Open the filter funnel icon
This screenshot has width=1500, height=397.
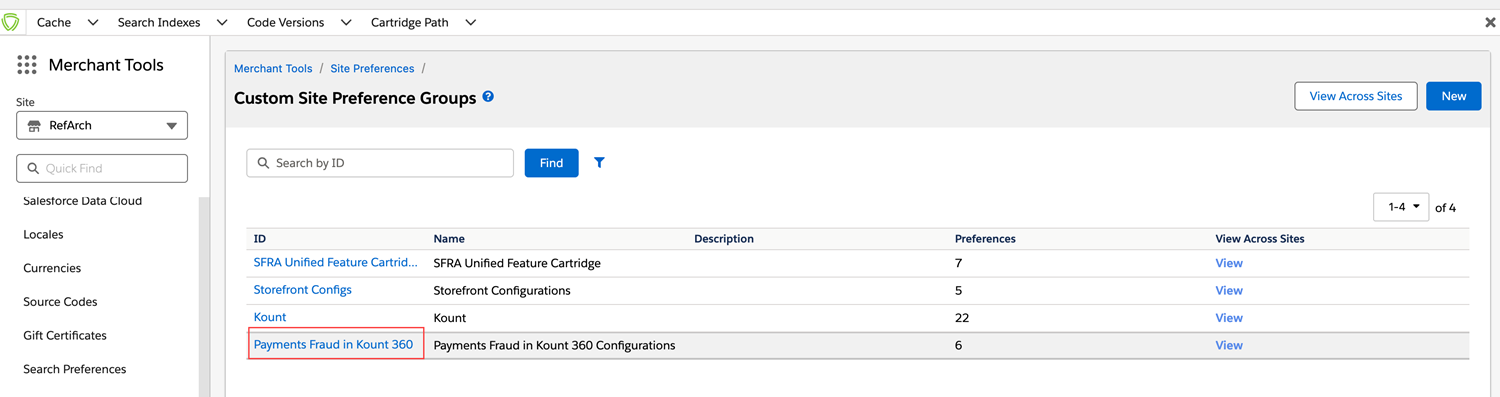click(599, 162)
